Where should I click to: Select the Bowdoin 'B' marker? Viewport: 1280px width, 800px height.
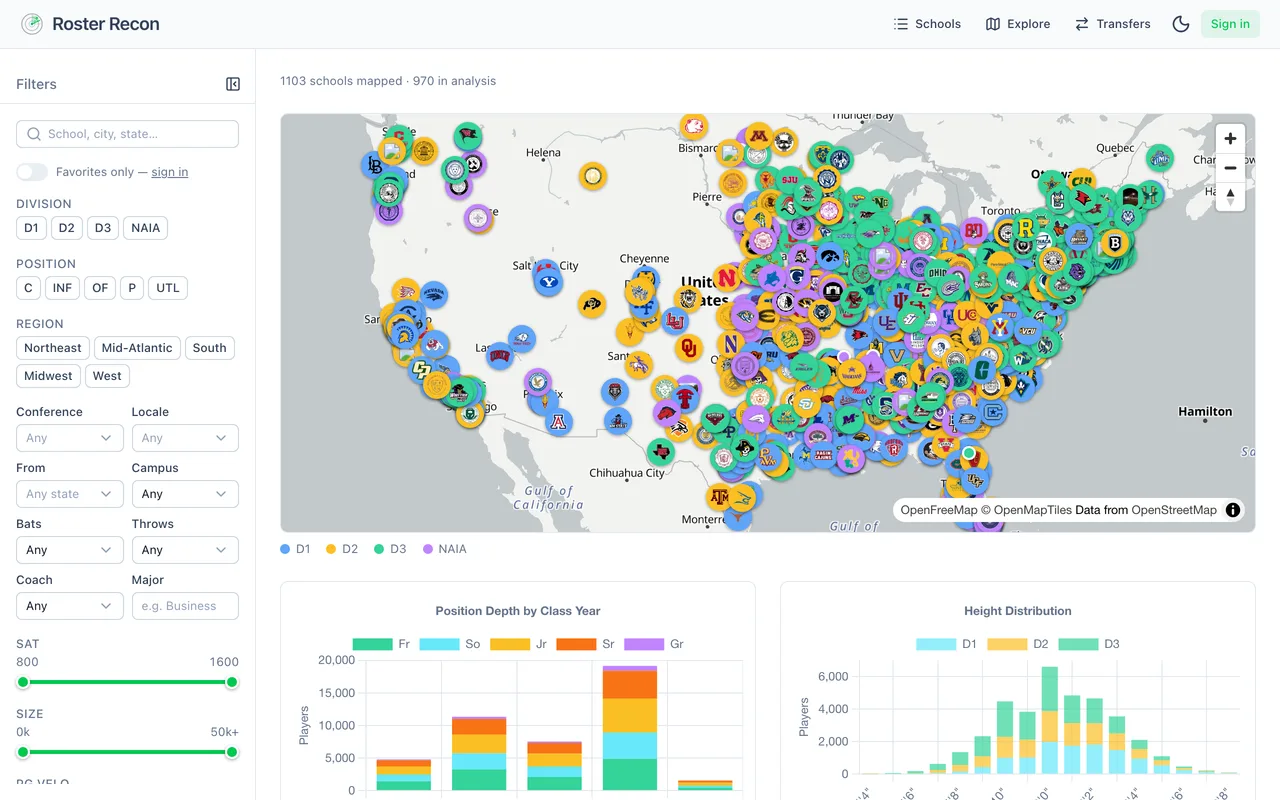(x=1114, y=243)
